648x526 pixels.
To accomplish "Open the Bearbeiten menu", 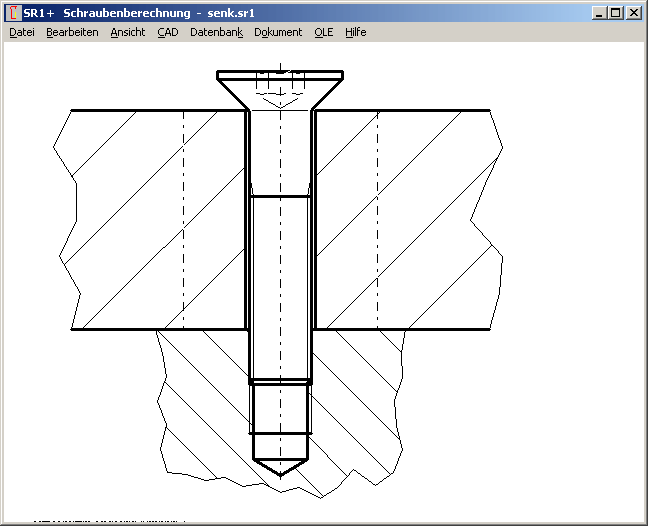I will [72, 32].
